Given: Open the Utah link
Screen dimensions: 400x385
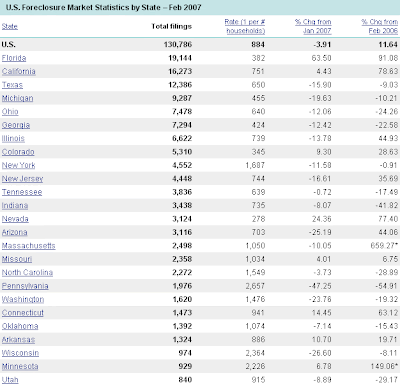Looking at the screenshot, I should click(10, 380).
